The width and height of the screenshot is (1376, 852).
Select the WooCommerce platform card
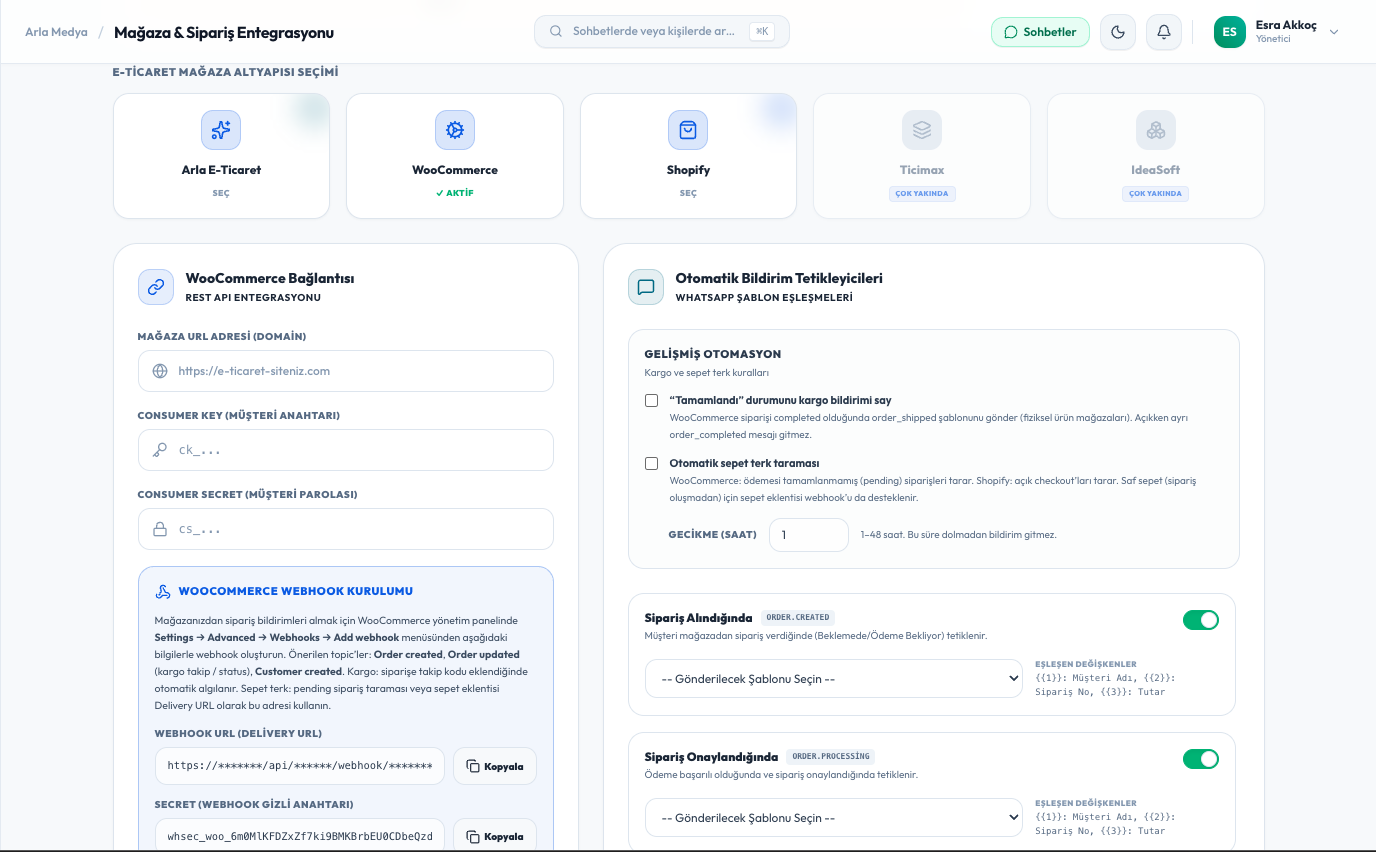coord(455,156)
